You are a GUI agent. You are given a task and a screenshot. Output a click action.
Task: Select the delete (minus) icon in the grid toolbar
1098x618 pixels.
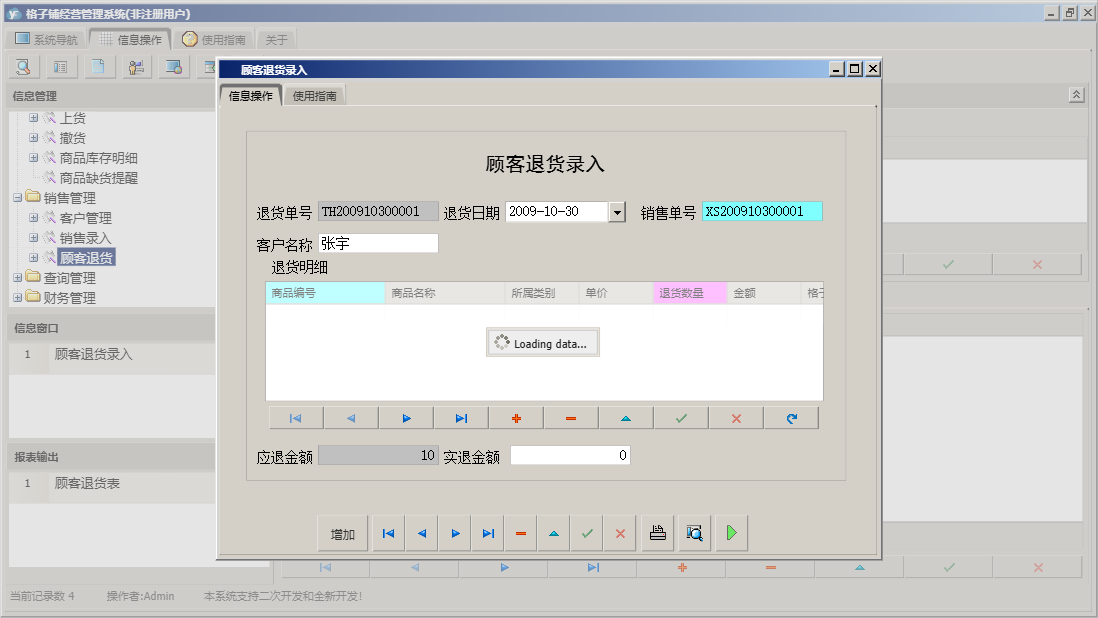[570, 417]
